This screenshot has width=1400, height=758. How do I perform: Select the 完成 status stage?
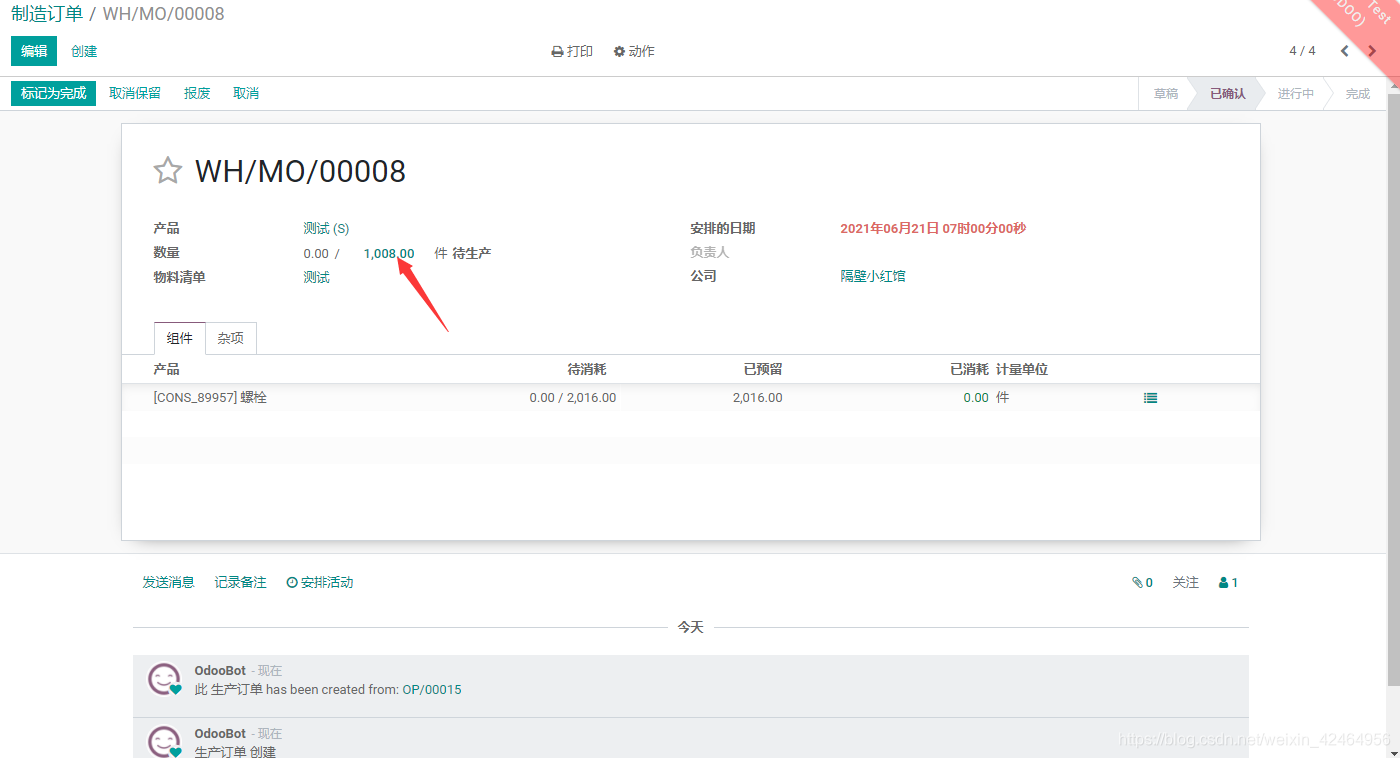[1357, 93]
